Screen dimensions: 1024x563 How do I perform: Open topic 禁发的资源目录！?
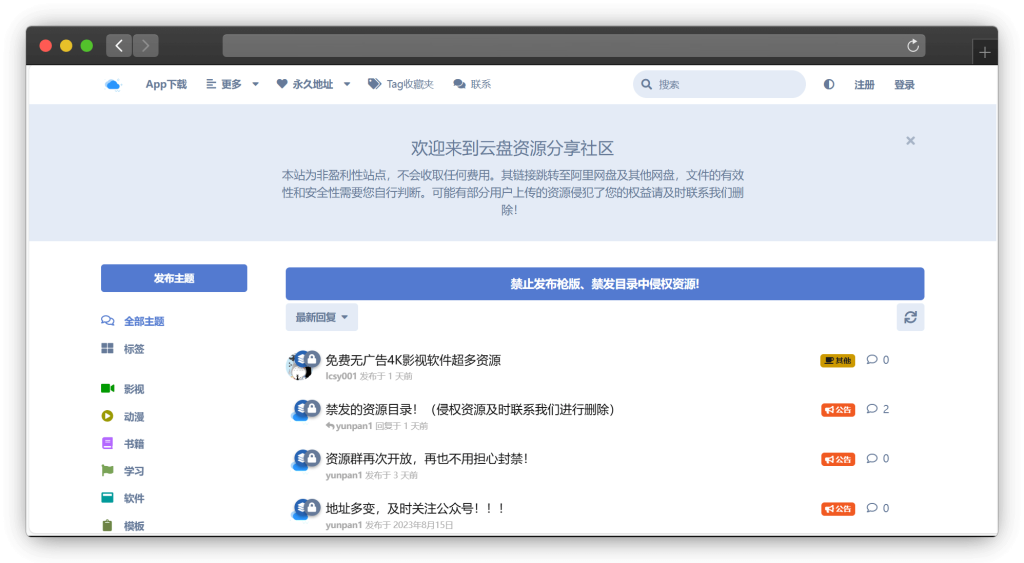click(x=470, y=410)
